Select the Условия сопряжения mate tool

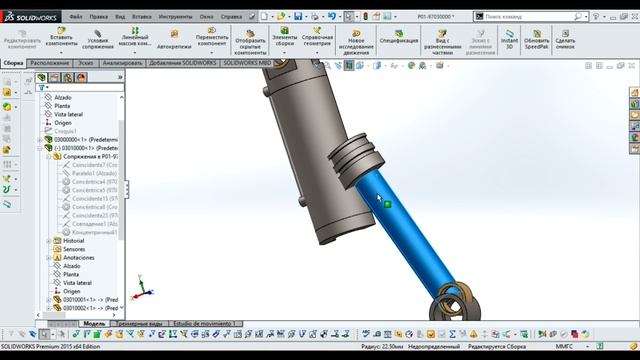pyautogui.click(x=98, y=39)
